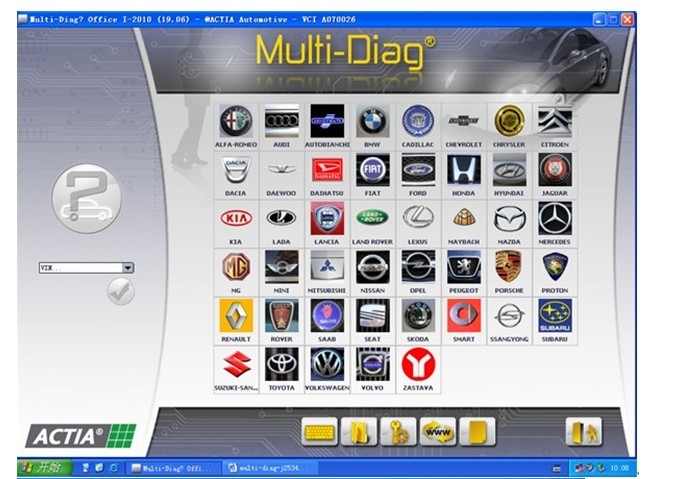676x479 pixels.
Task: Select the Mazda logo
Action: (509, 219)
